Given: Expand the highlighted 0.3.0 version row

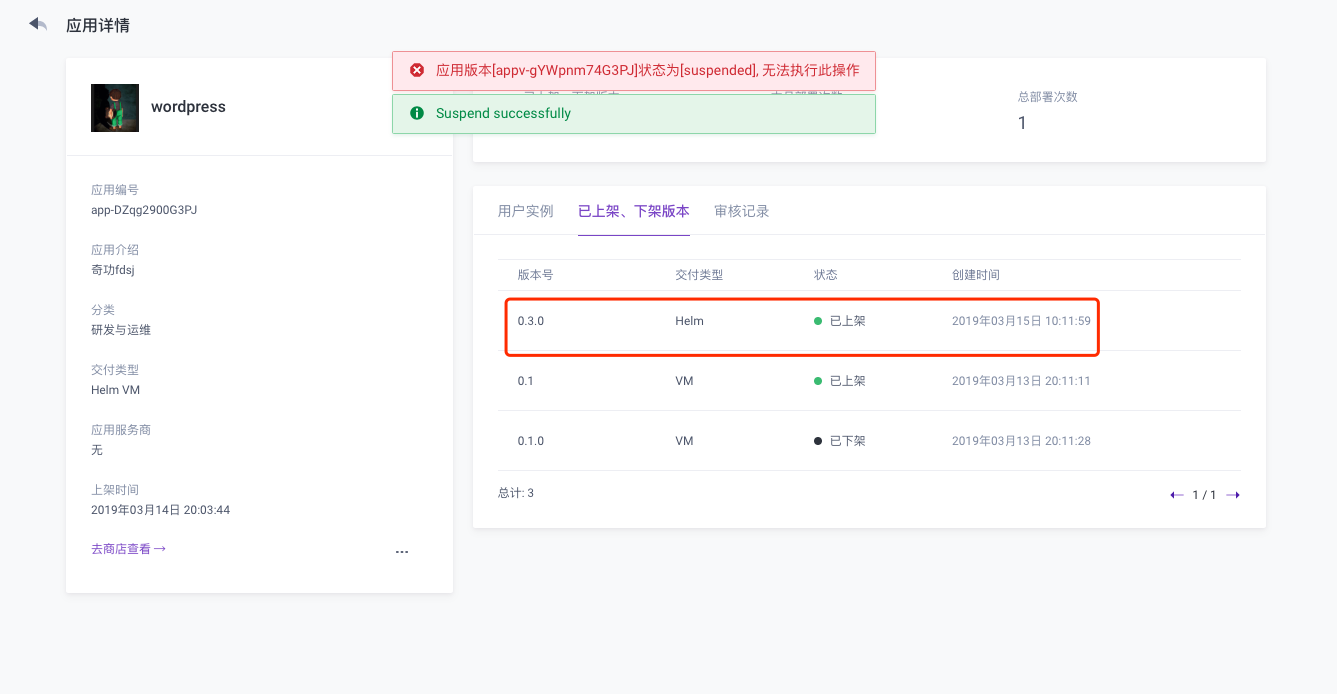Looking at the screenshot, I should (x=800, y=327).
